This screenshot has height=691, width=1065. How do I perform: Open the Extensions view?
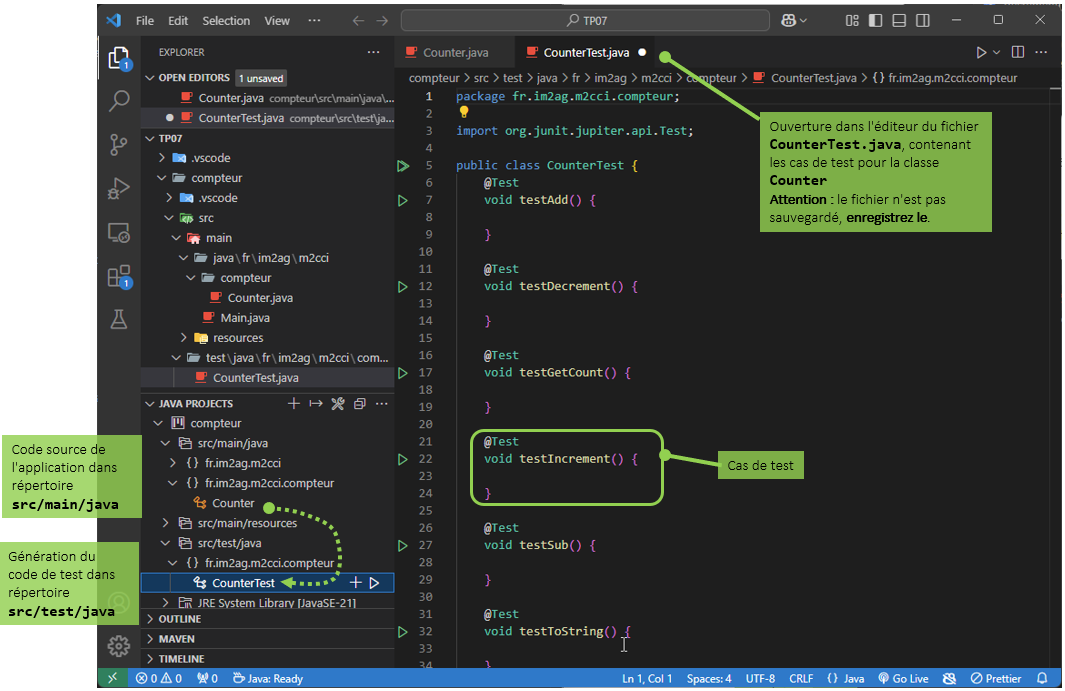coord(119,276)
